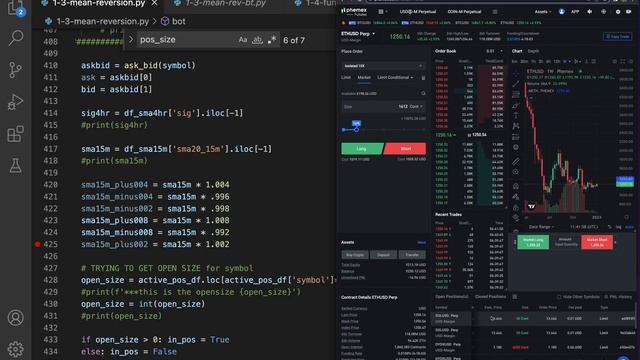Expand the replace field in the find widget
This screenshot has width=640, height=360.
(131, 40)
